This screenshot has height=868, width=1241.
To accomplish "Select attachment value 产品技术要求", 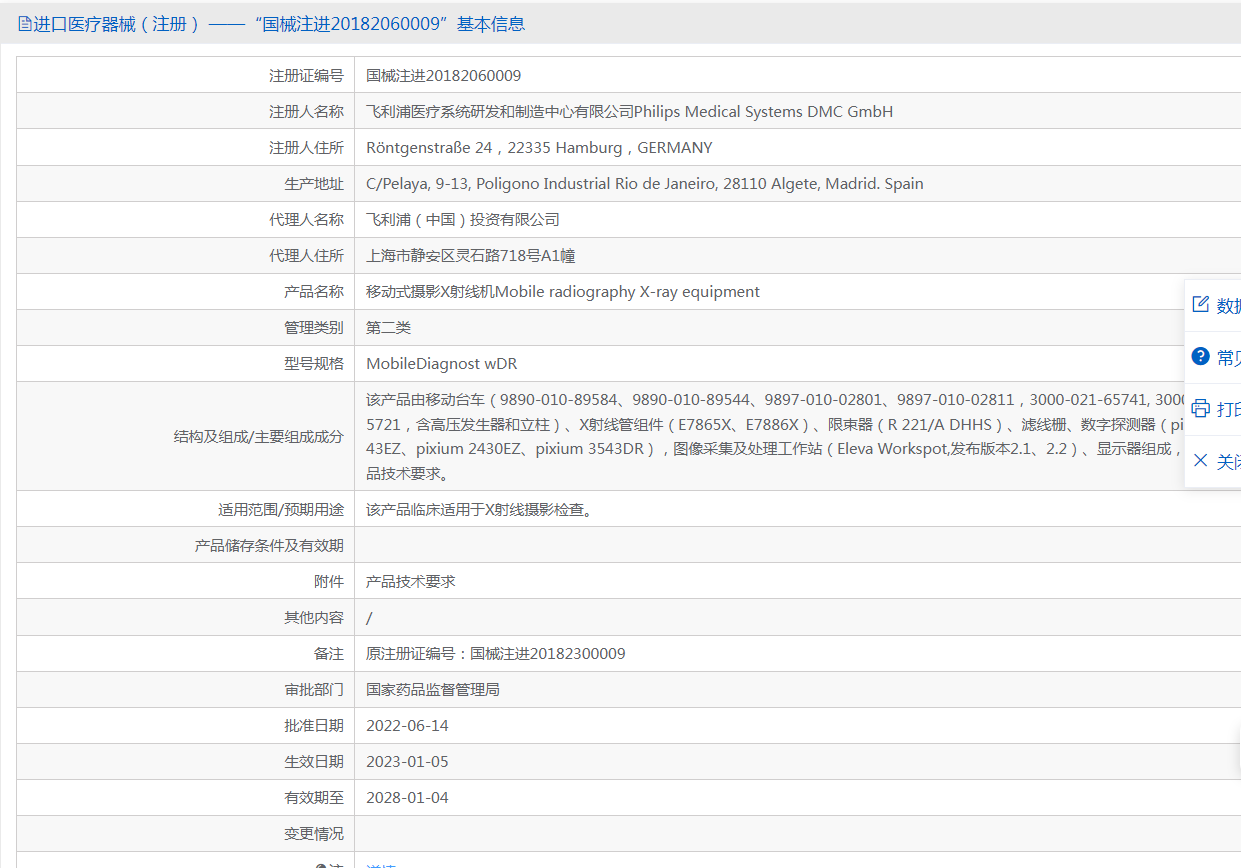I will click(411, 581).
